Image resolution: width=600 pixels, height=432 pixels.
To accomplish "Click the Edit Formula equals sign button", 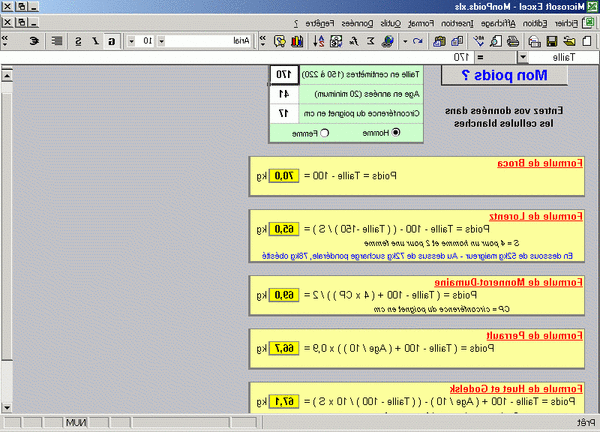I will point(479,57).
